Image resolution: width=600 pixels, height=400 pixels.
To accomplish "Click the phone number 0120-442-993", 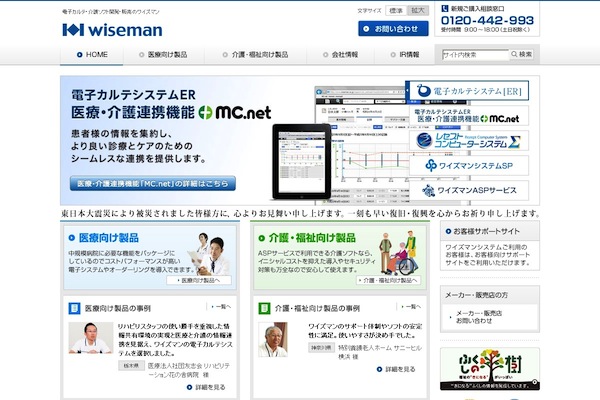I will click(x=487, y=20).
